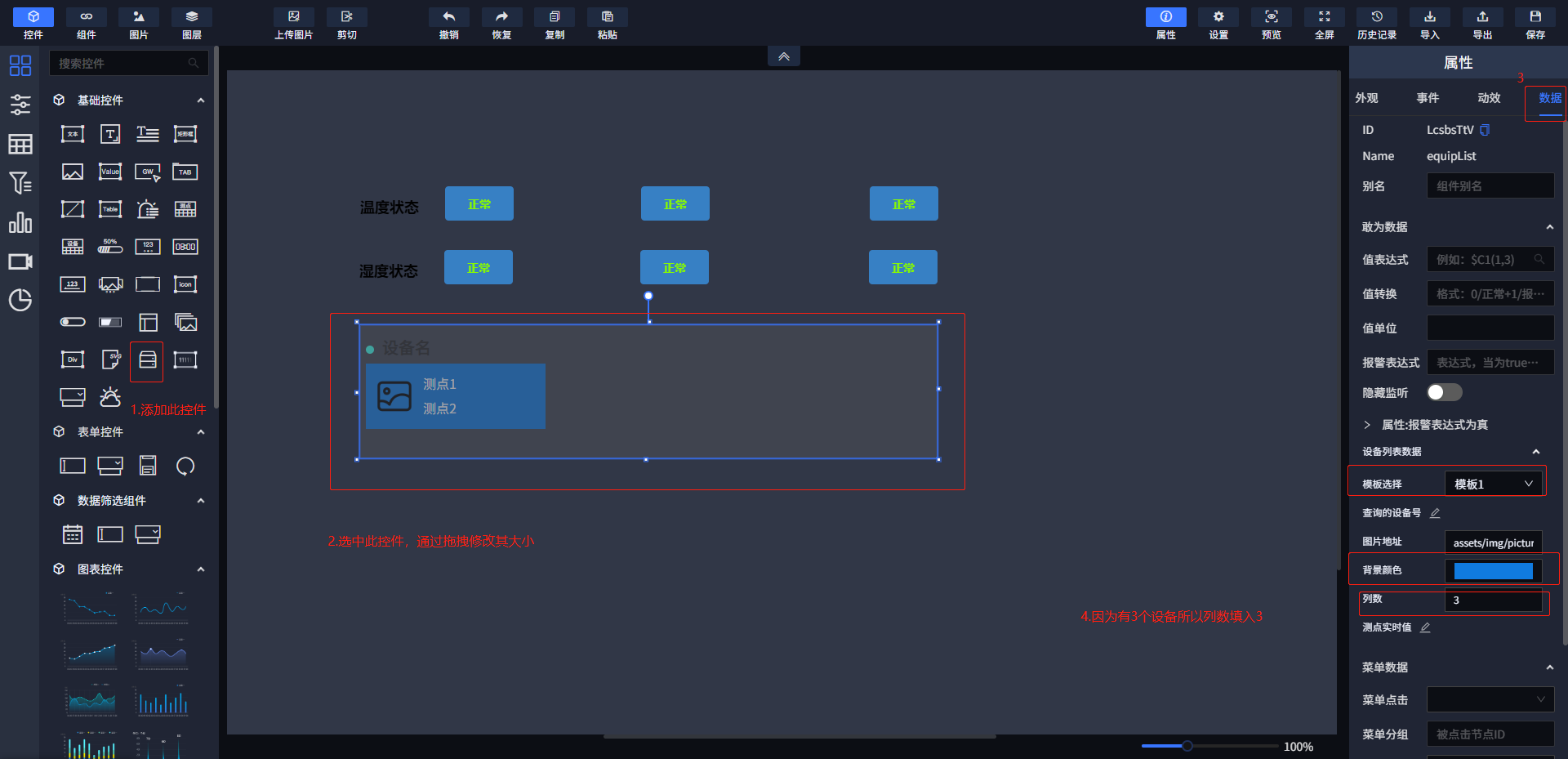This screenshot has width=1568, height=759.
Task: Open the 菜单点击 dropdown
Action: pos(1490,699)
